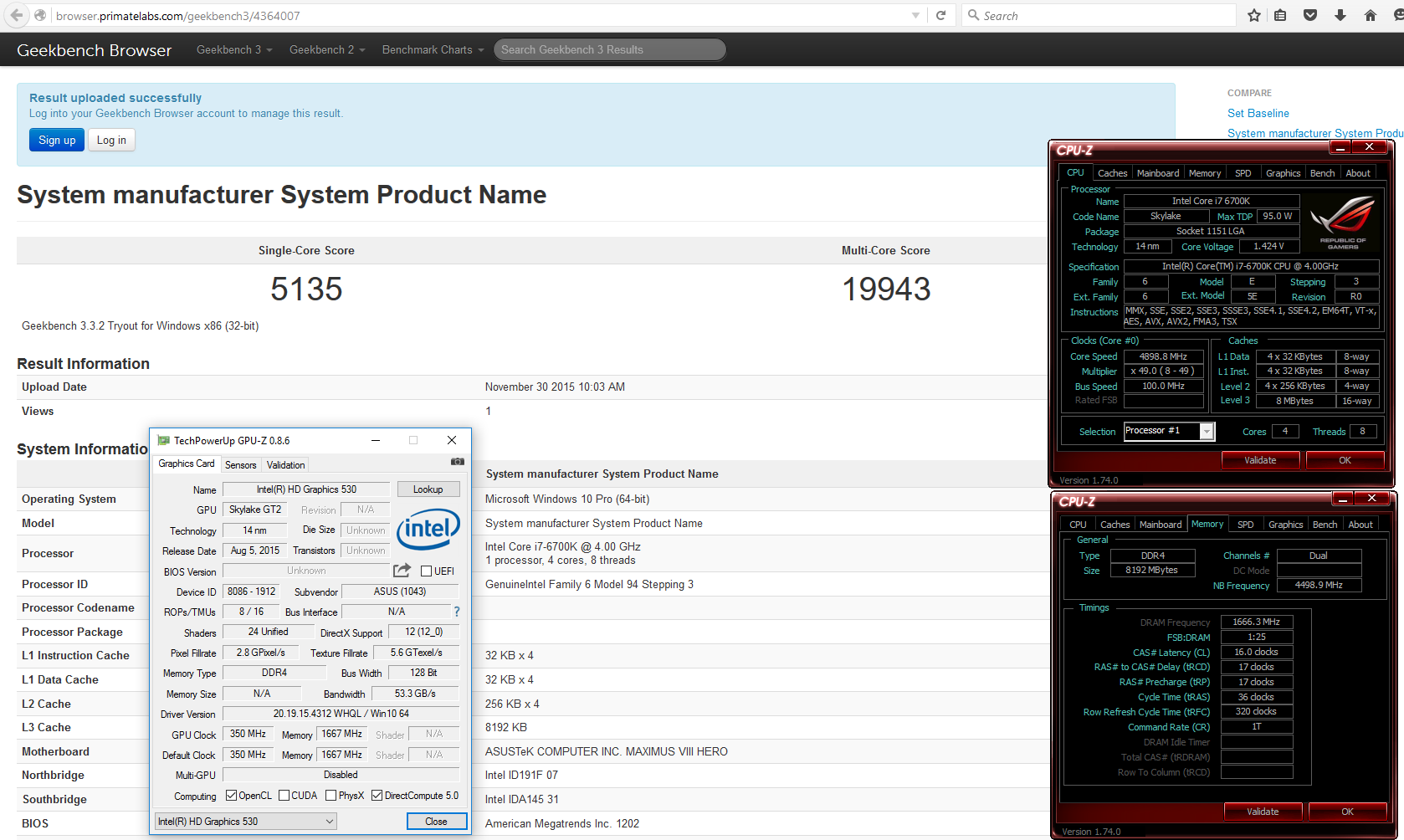Click the Close button in GPU-Z
1404x840 pixels.
point(437,822)
